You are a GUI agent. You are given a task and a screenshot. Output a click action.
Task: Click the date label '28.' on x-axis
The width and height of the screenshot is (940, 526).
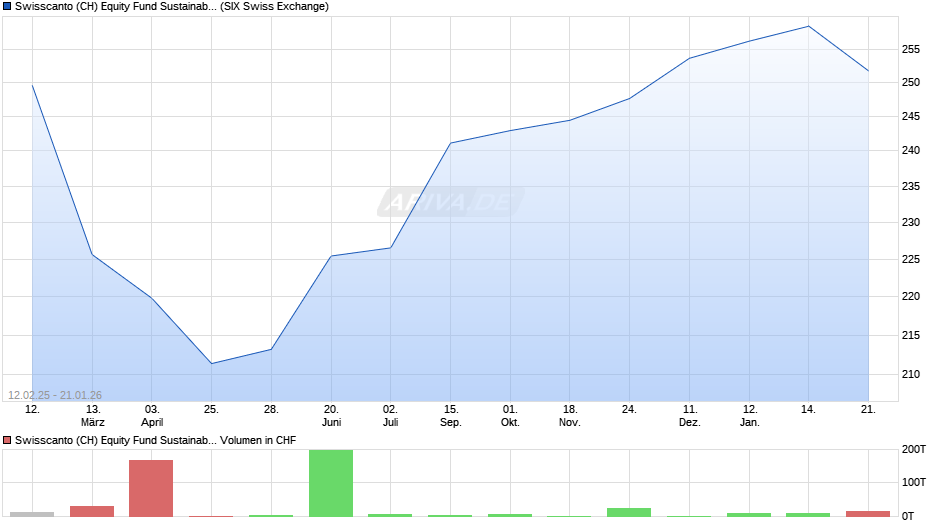point(271,410)
